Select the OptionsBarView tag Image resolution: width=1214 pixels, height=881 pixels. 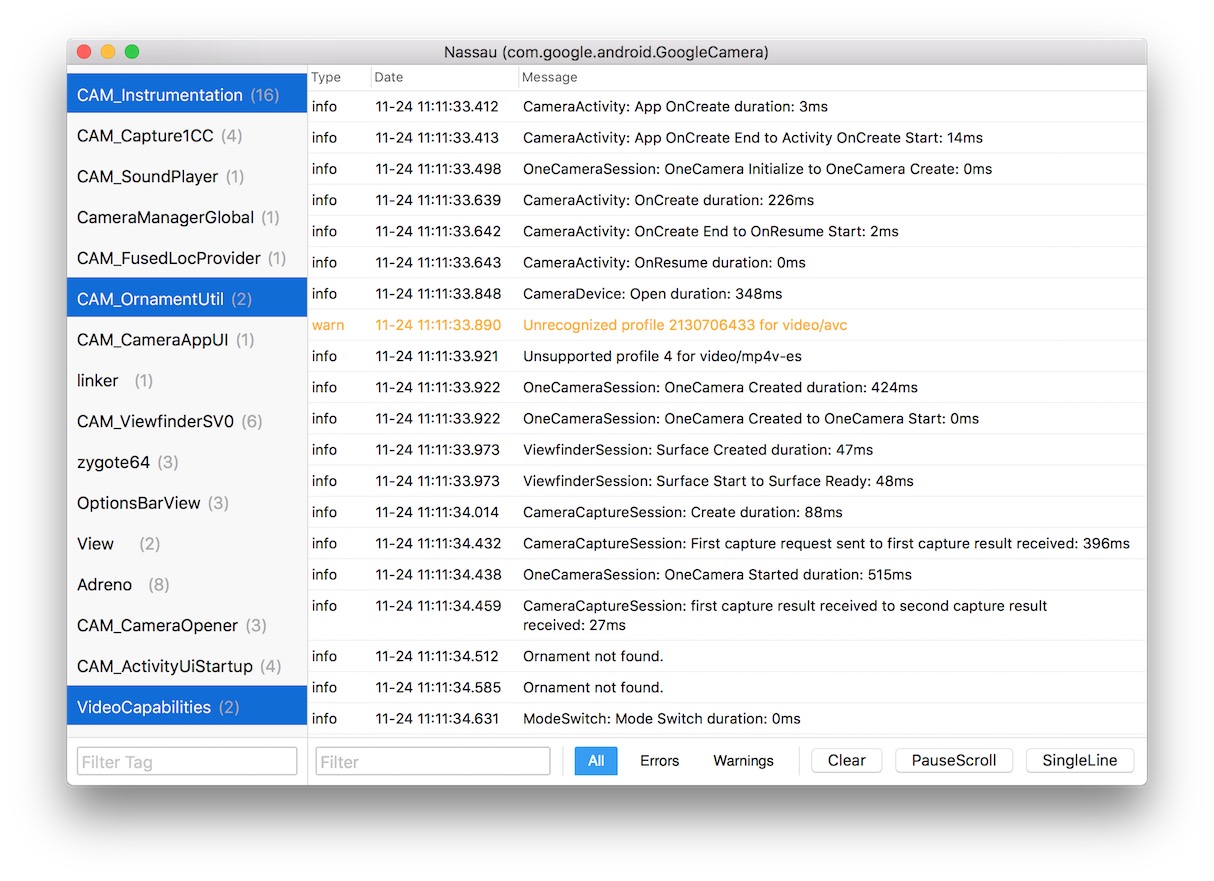click(x=187, y=503)
